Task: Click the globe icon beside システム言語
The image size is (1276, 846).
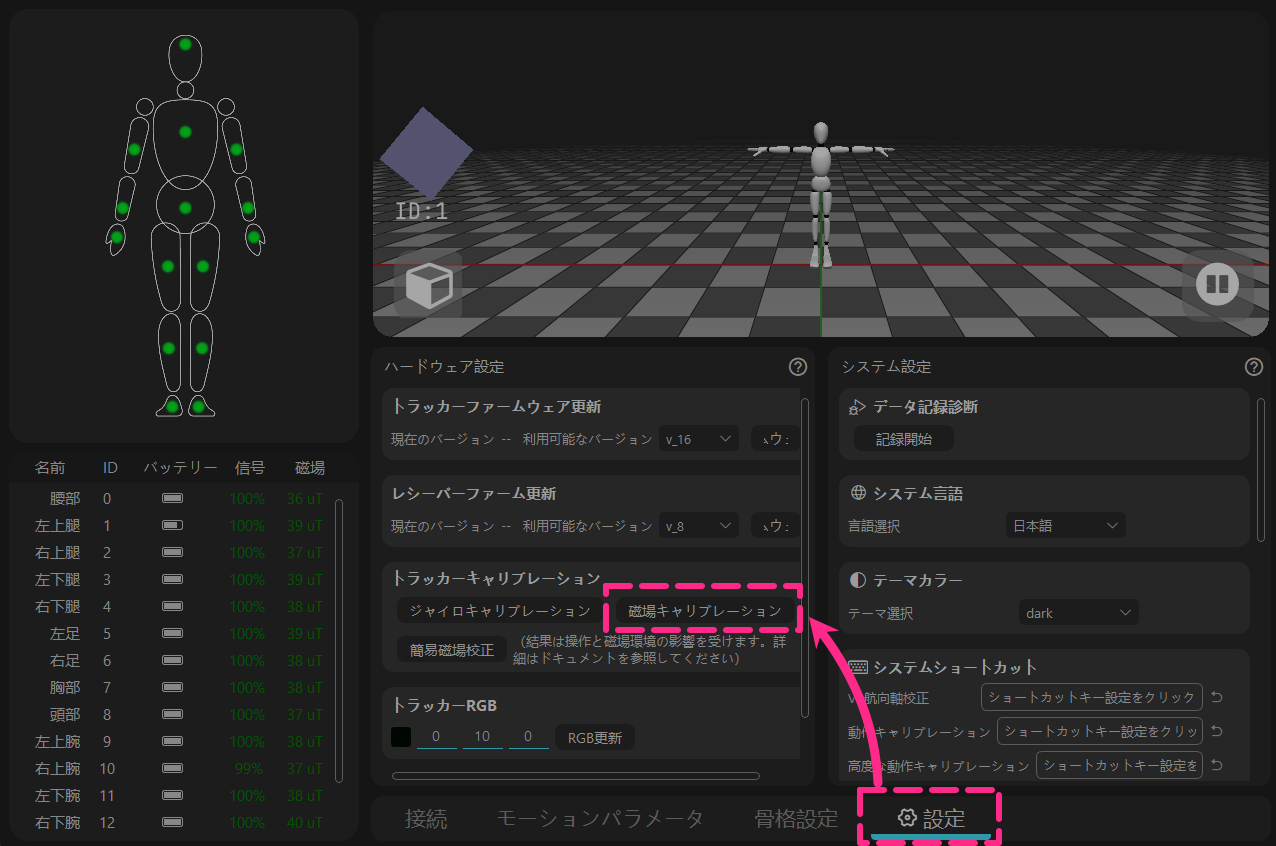Action: (x=857, y=493)
